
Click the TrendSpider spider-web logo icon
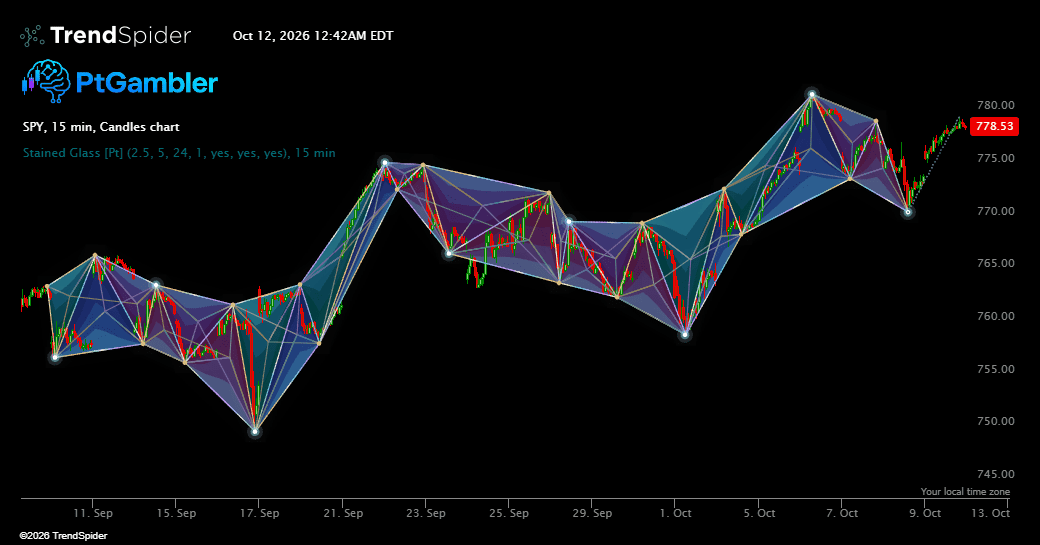pyautogui.click(x=32, y=36)
